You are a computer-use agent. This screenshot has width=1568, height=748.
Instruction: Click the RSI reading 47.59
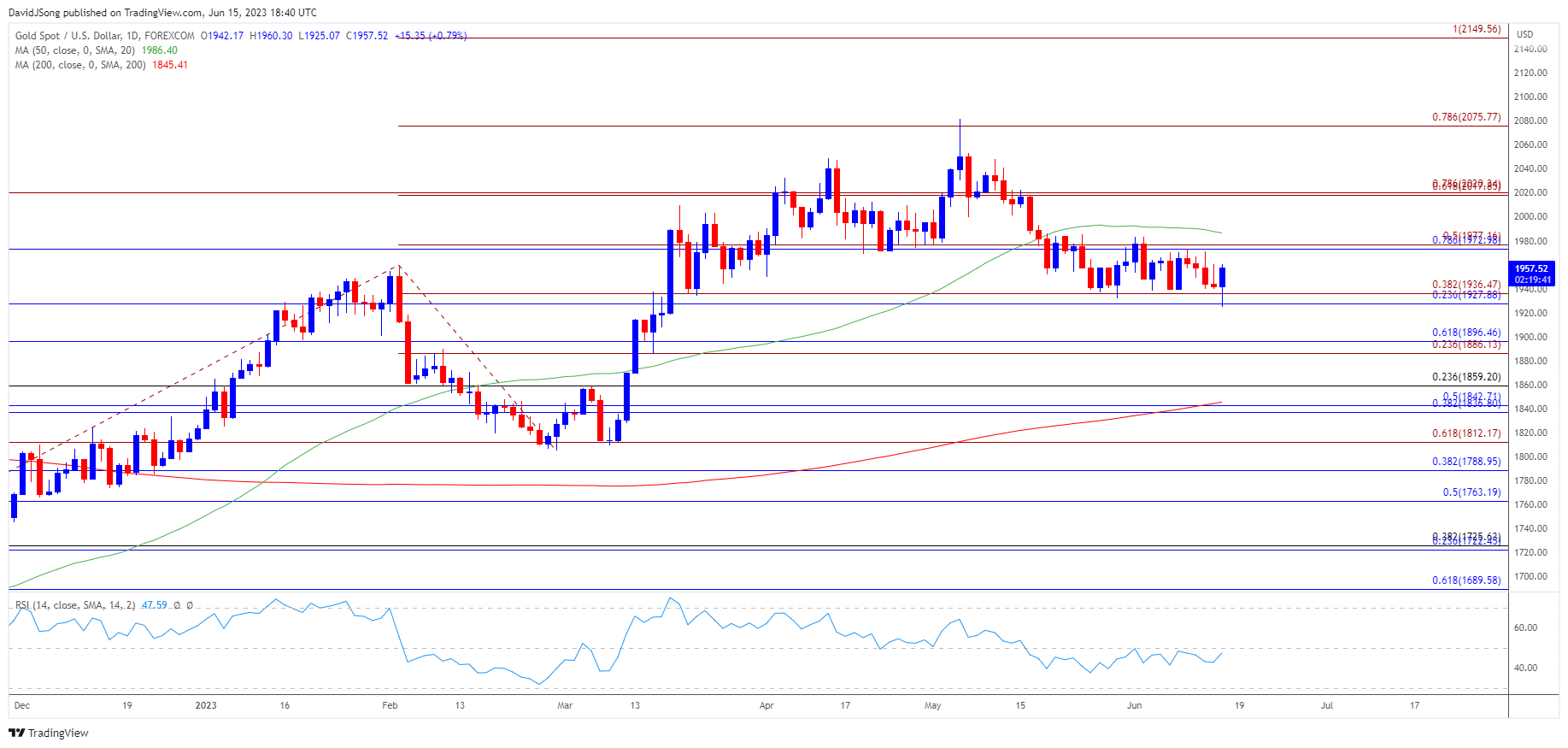click(x=154, y=605)
